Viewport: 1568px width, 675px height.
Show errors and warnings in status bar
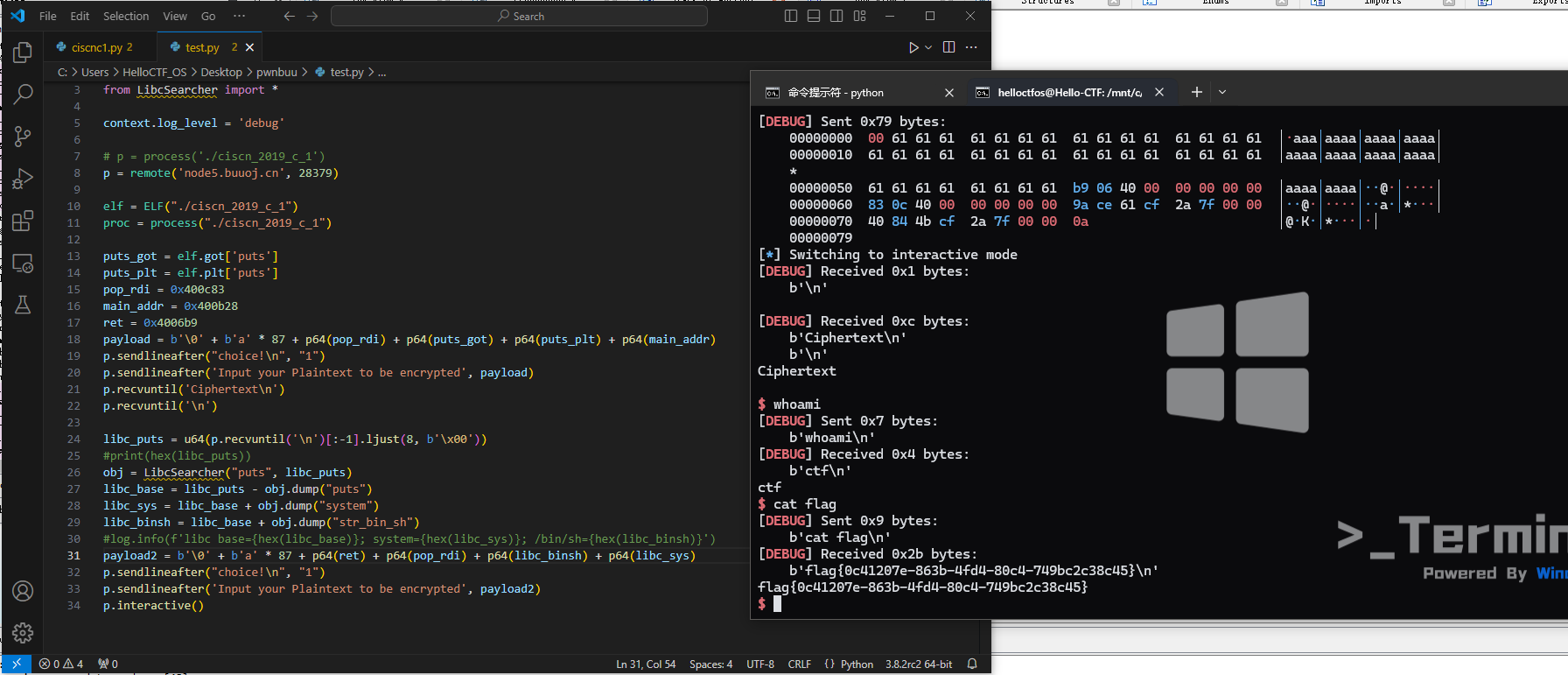coord(61,664)
